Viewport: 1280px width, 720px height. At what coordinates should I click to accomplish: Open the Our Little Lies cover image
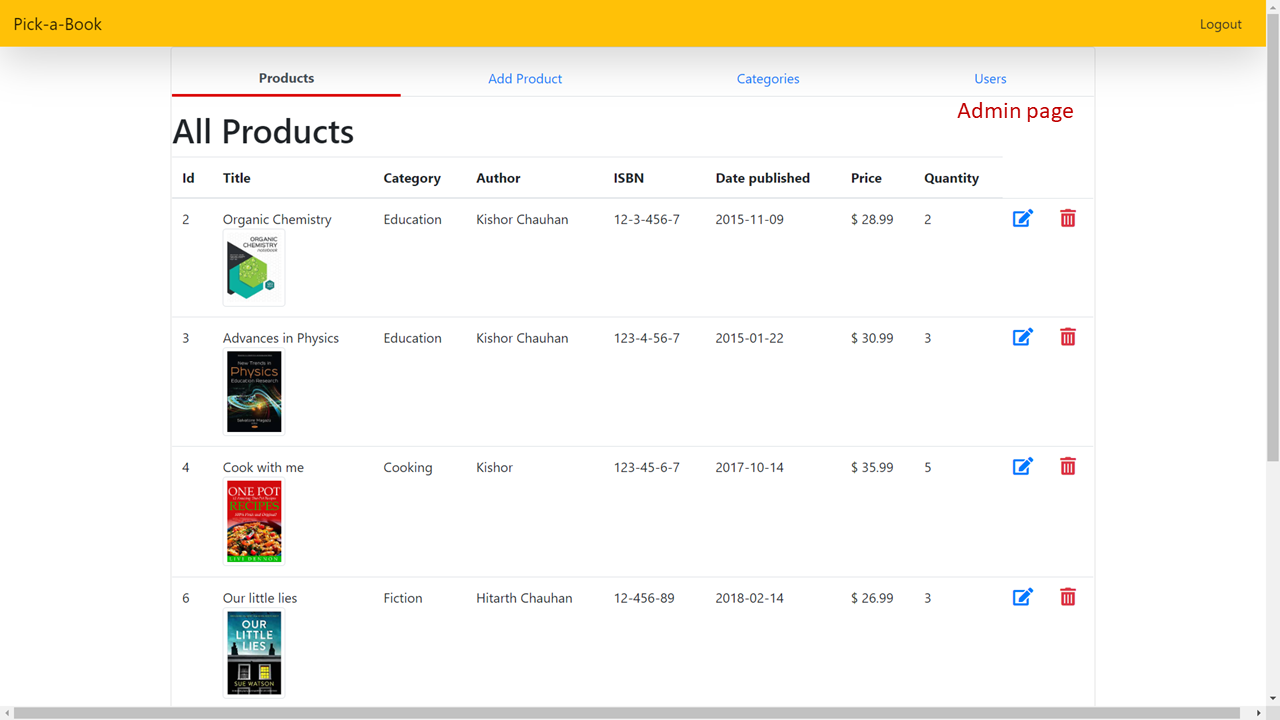254,653
